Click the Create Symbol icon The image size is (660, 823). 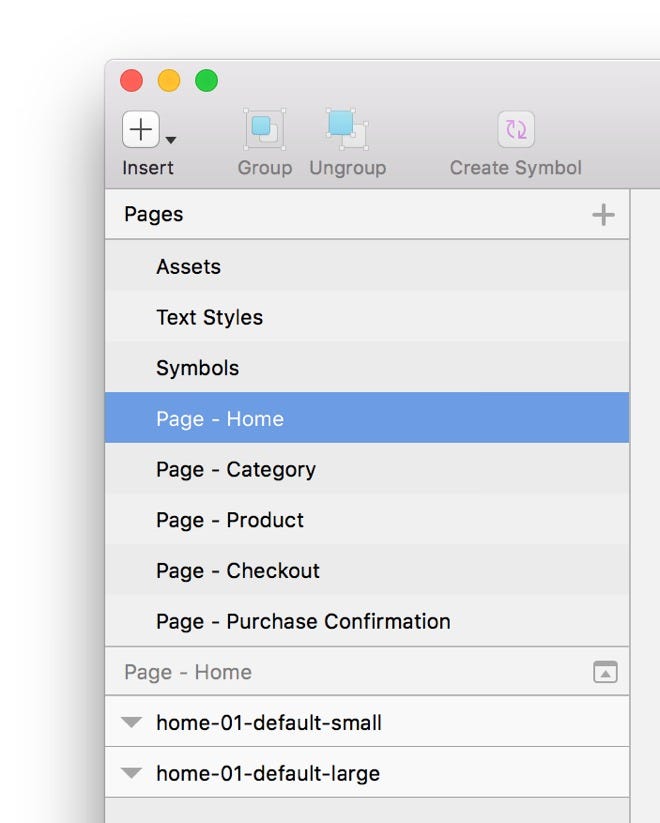(516, 129)
